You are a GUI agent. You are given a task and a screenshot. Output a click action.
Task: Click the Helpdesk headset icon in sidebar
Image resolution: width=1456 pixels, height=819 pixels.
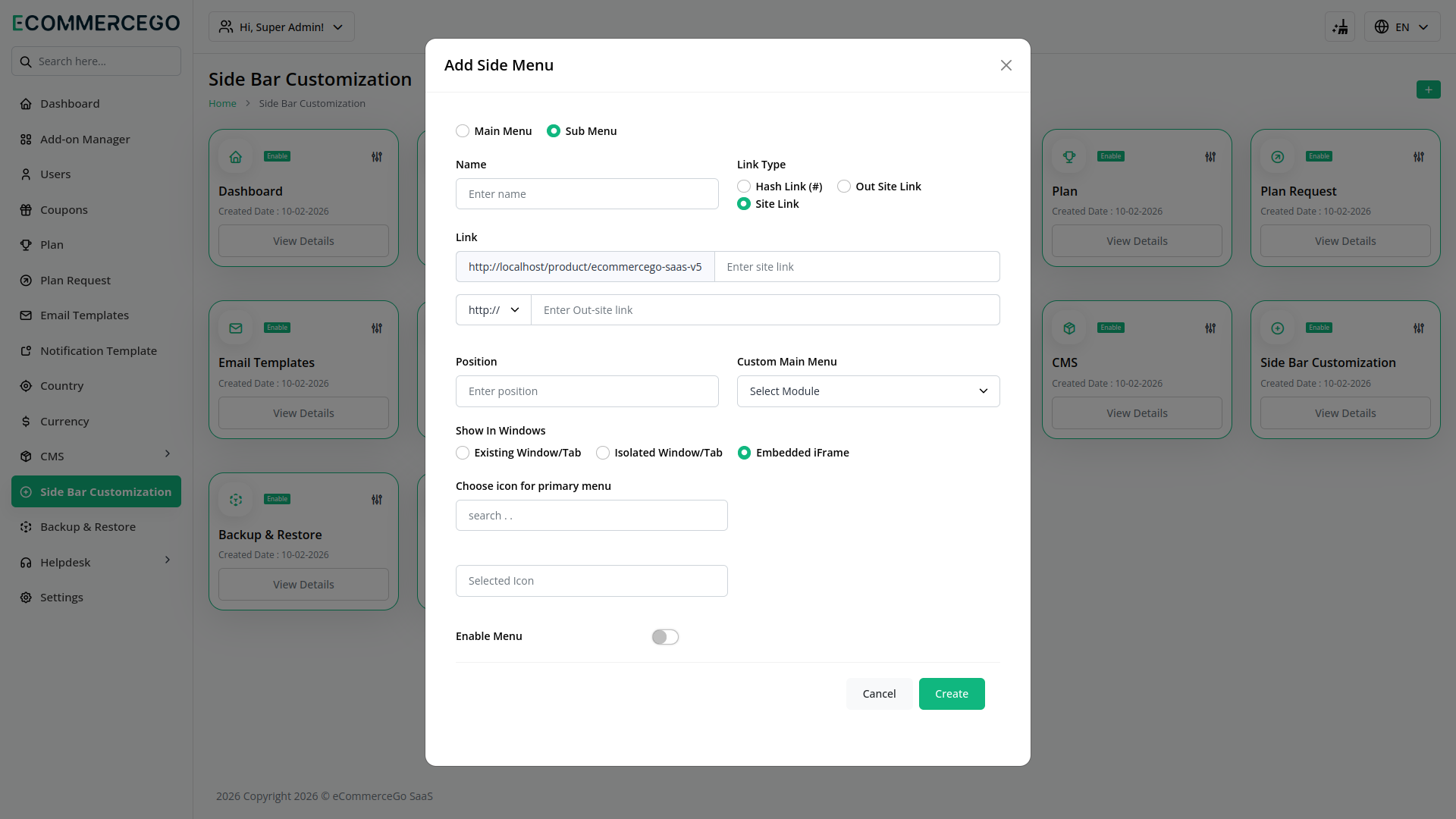[26, 563]
